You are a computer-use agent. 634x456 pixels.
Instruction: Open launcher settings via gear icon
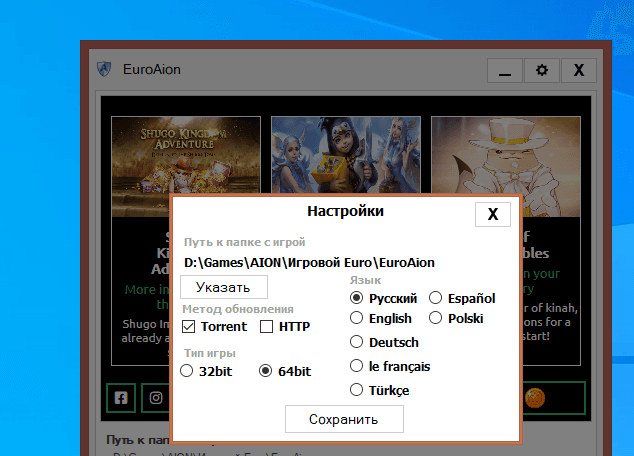[x=542, y=70]
